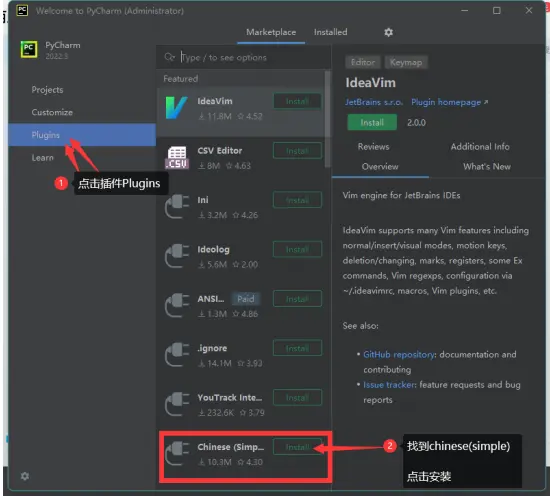Click the ANSI plugin icon
This screenshot has width=550, height=496.
click(x=177, y=306)
